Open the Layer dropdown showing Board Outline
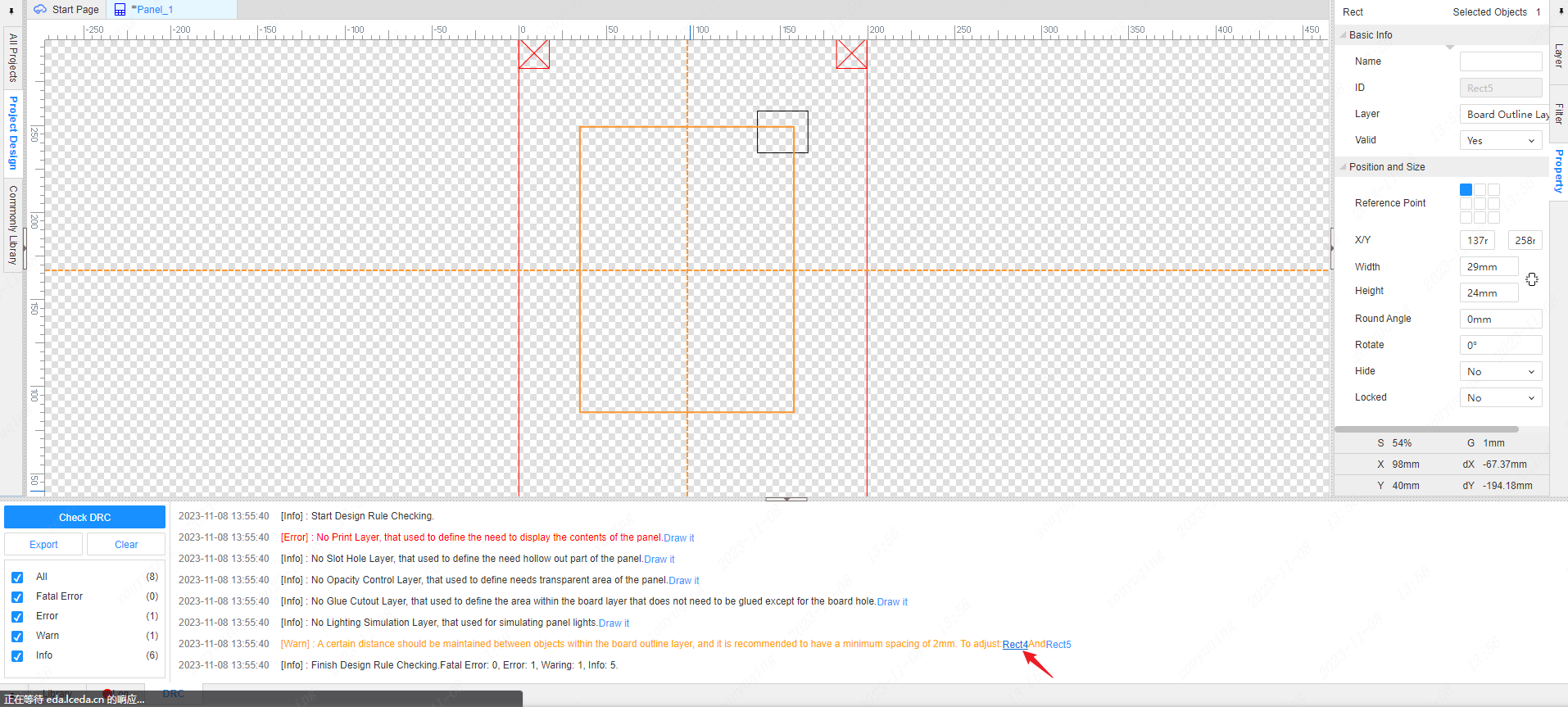1568x707 pixels. pos(1505,115)
